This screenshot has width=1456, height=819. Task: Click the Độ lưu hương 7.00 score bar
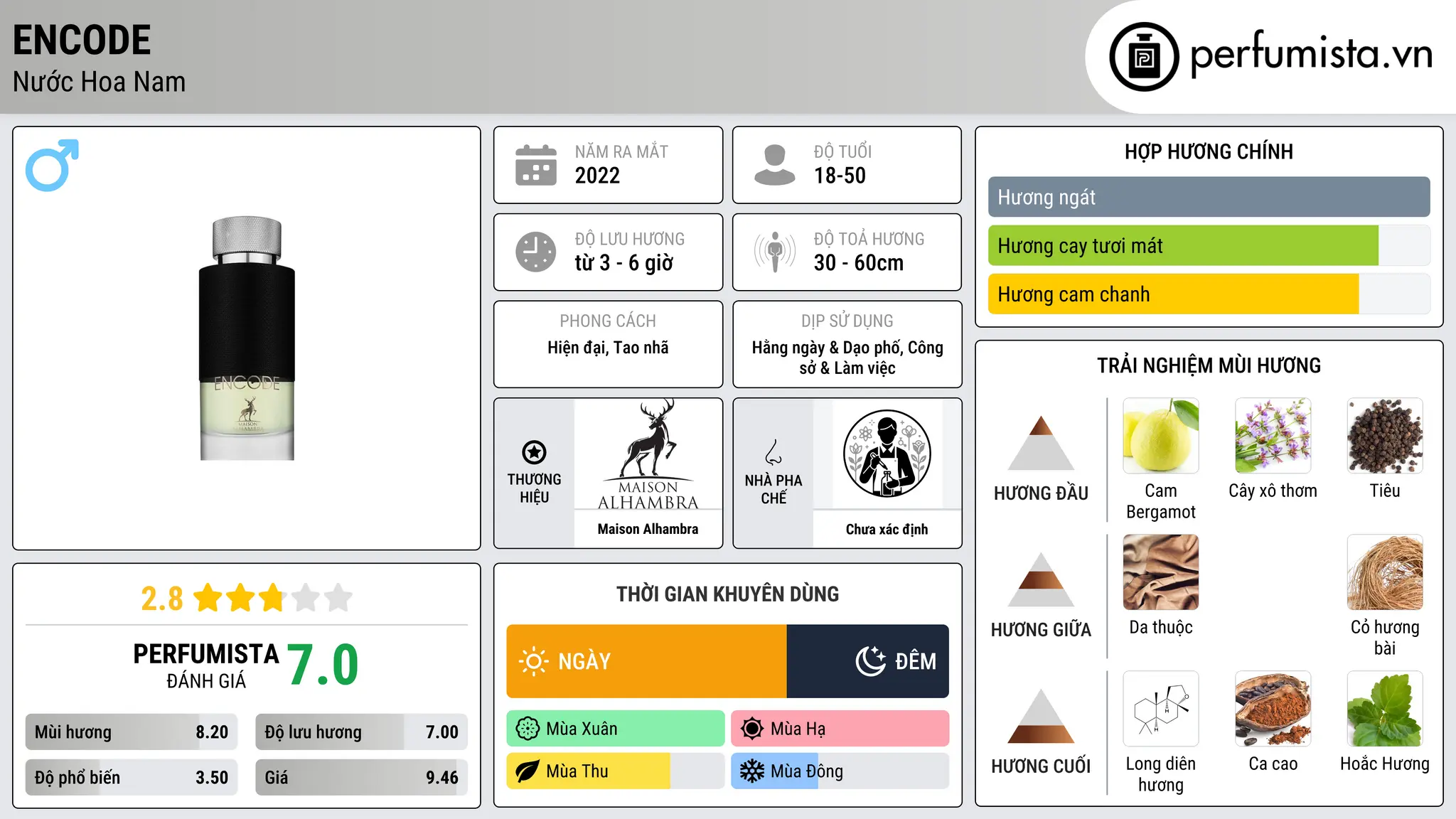click(x=361, y=732)
